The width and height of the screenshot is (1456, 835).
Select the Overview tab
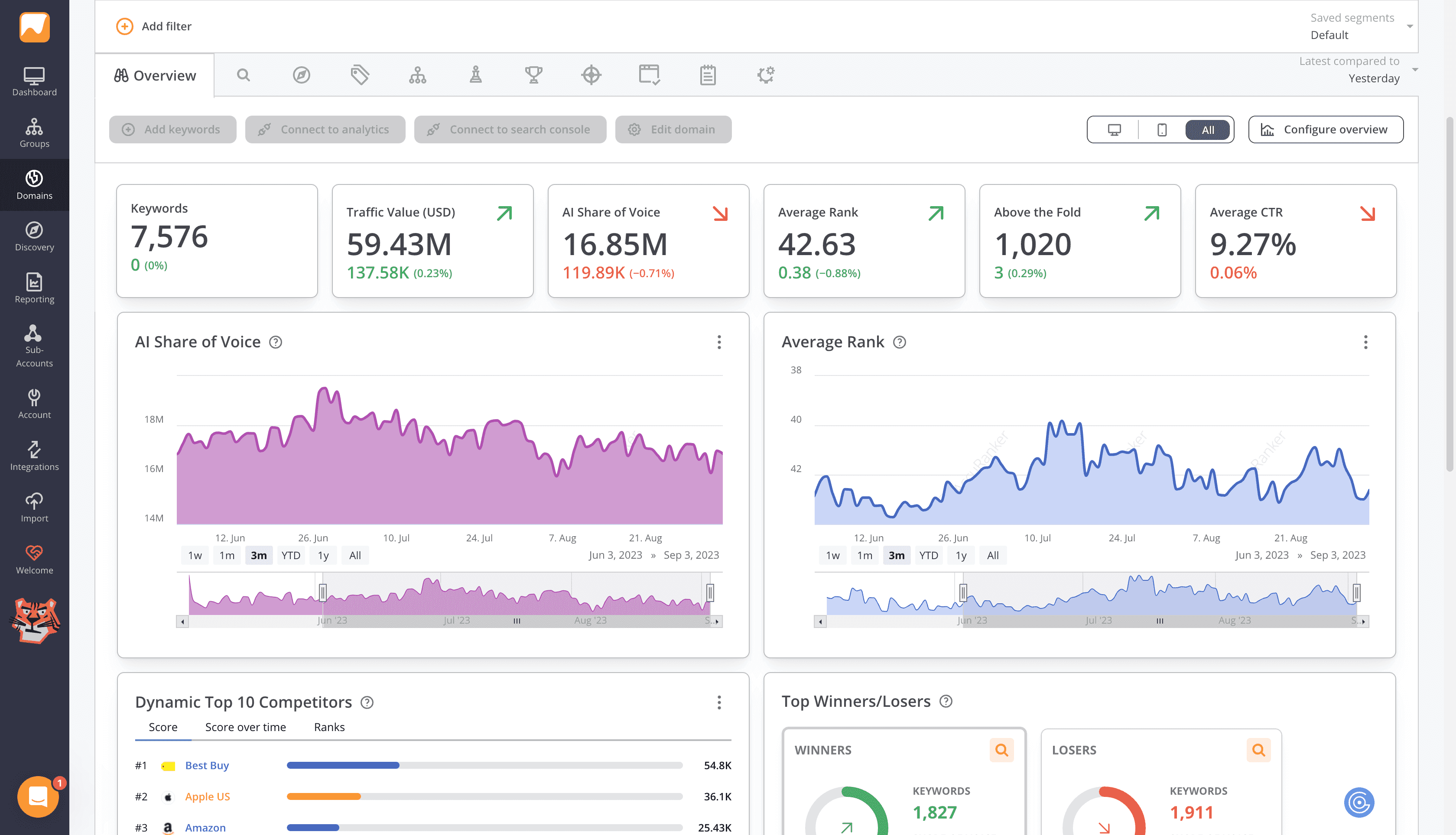(x=155, y=76)
